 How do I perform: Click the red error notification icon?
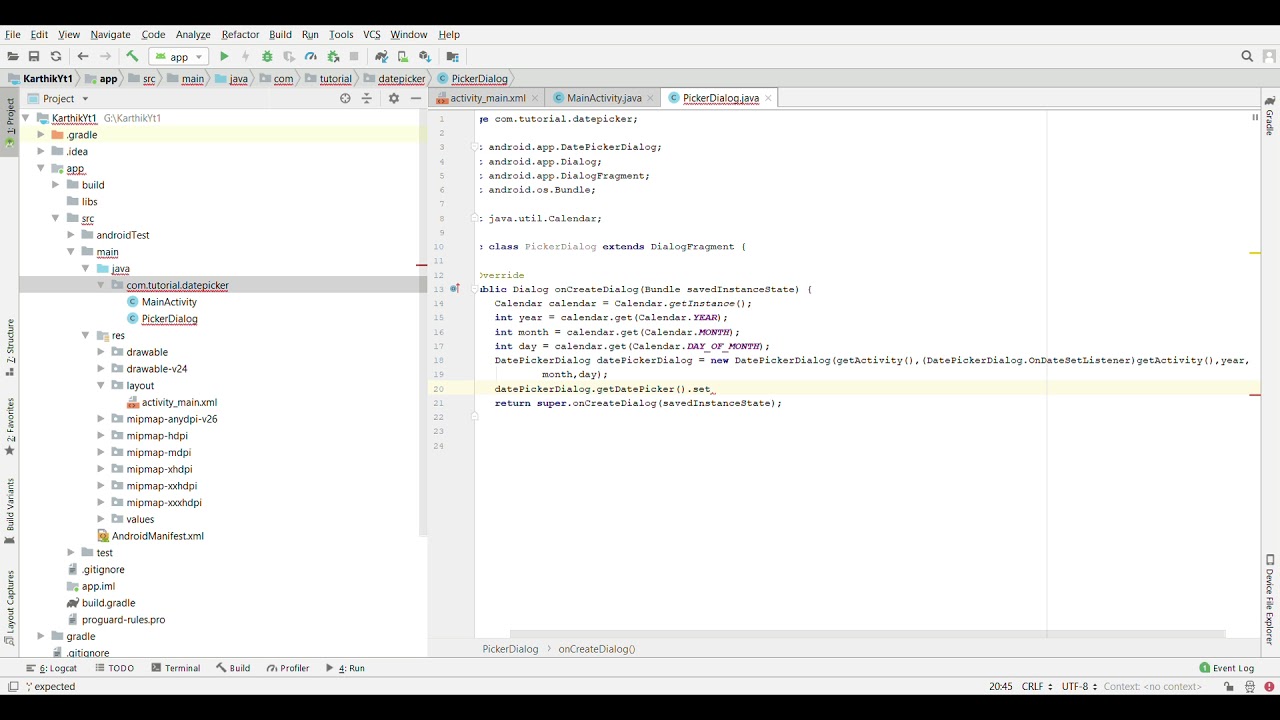(1269, 687)
